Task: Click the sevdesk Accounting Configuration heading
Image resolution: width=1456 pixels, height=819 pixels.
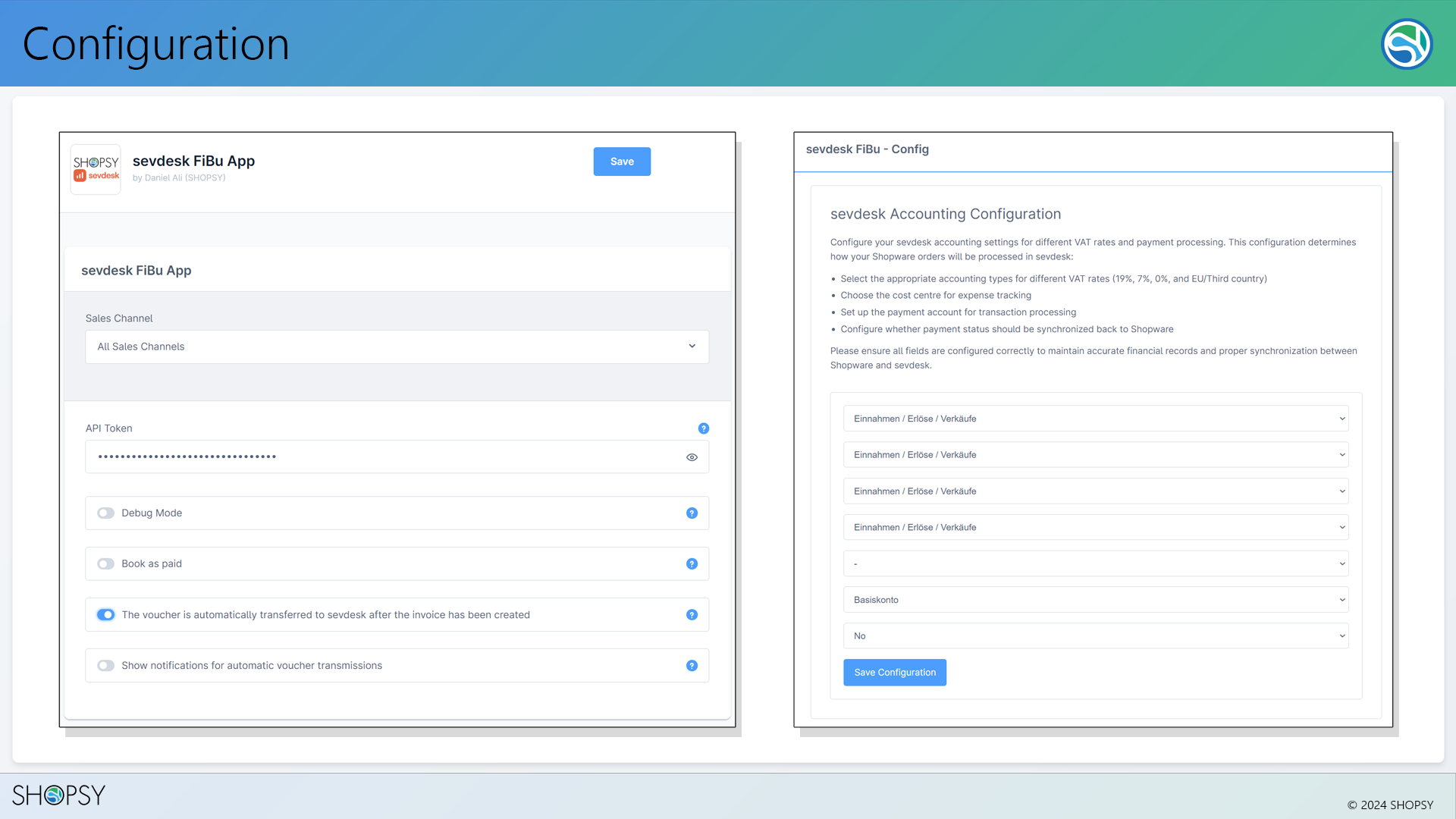Action: click(946, 214)
